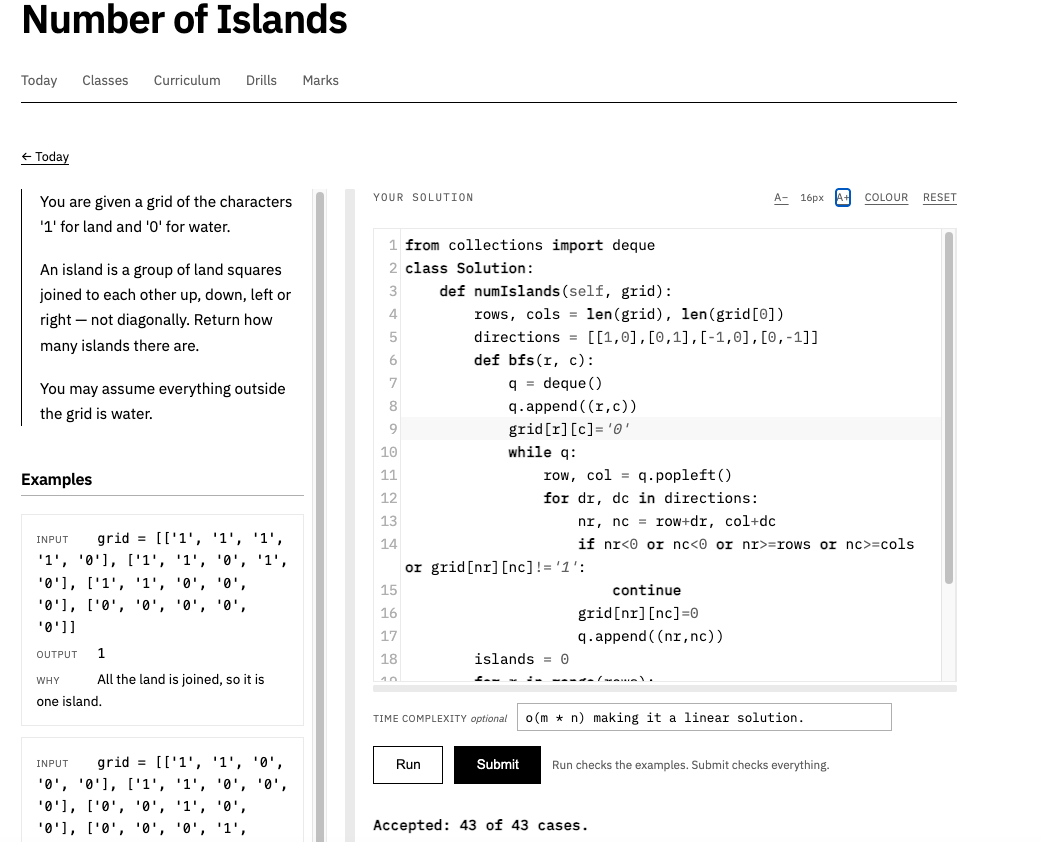Go back via the ← Today link
The image size is (1041, 842).
pos(45,157)
